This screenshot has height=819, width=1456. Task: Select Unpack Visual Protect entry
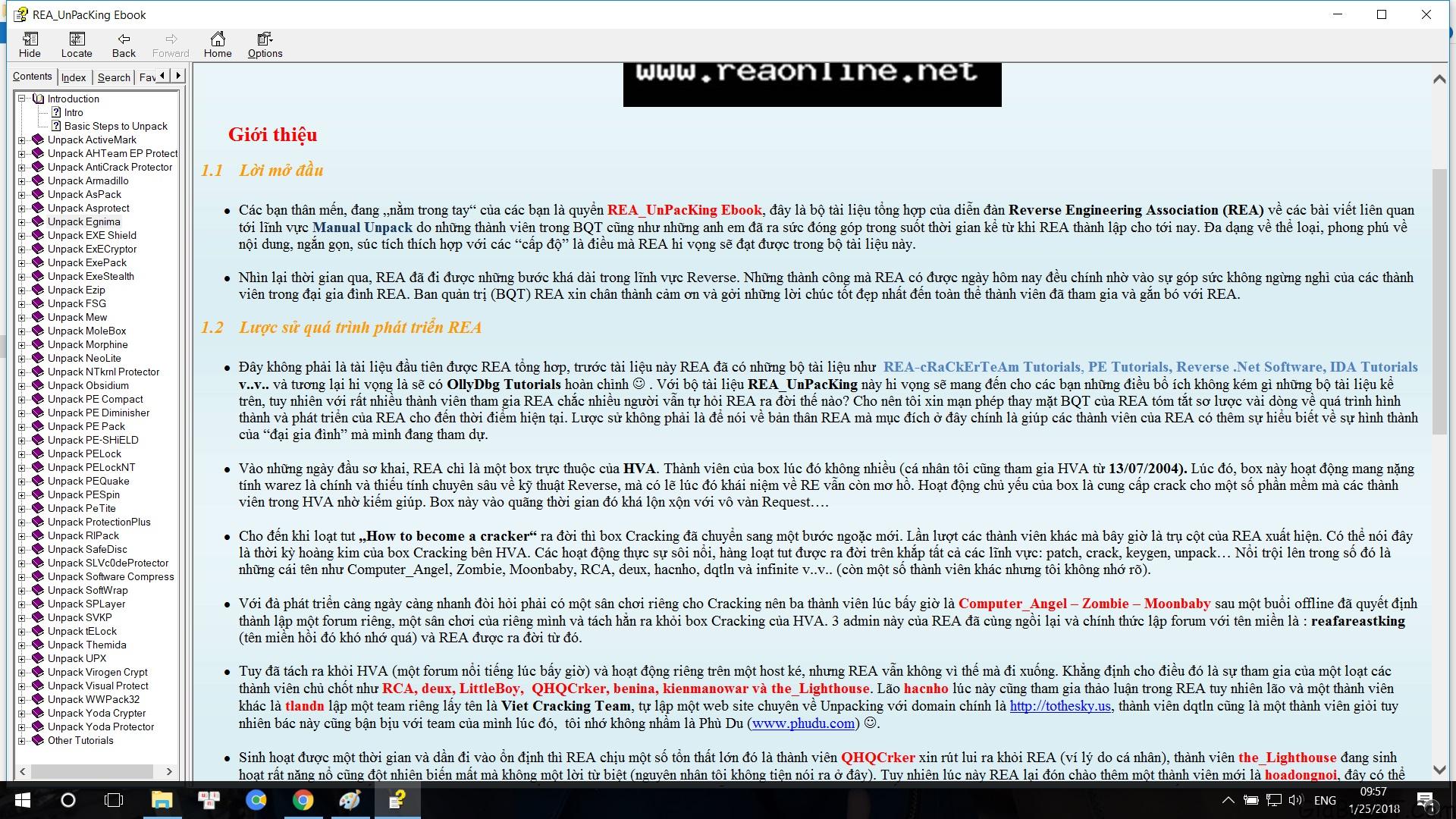(x=99, y=686)
